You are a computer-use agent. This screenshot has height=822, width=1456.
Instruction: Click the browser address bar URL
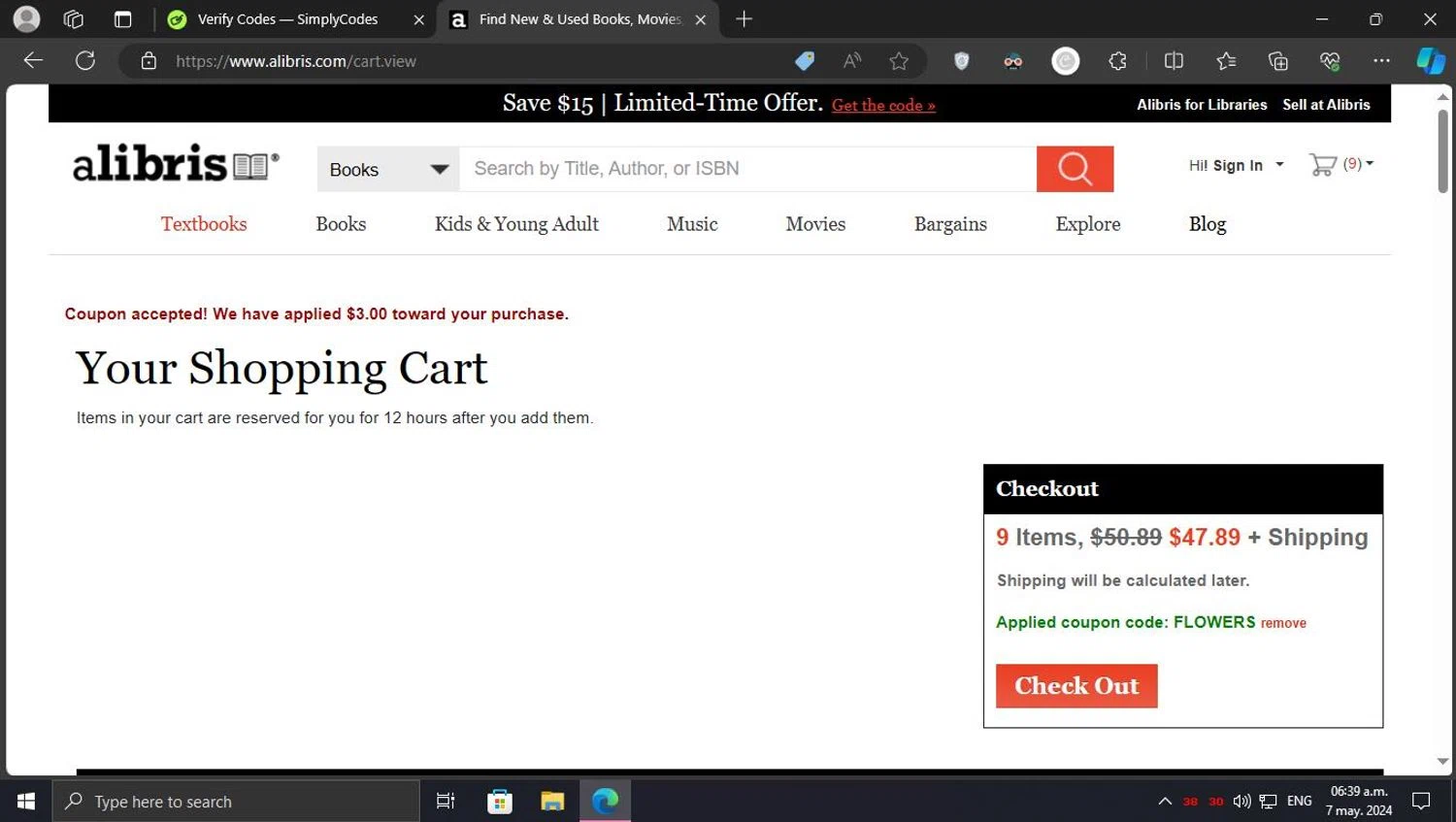coord(296,61)
